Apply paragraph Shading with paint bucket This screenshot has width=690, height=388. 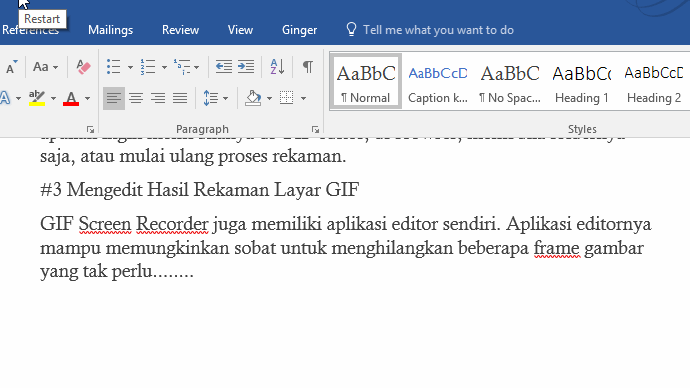click(253, 98)
